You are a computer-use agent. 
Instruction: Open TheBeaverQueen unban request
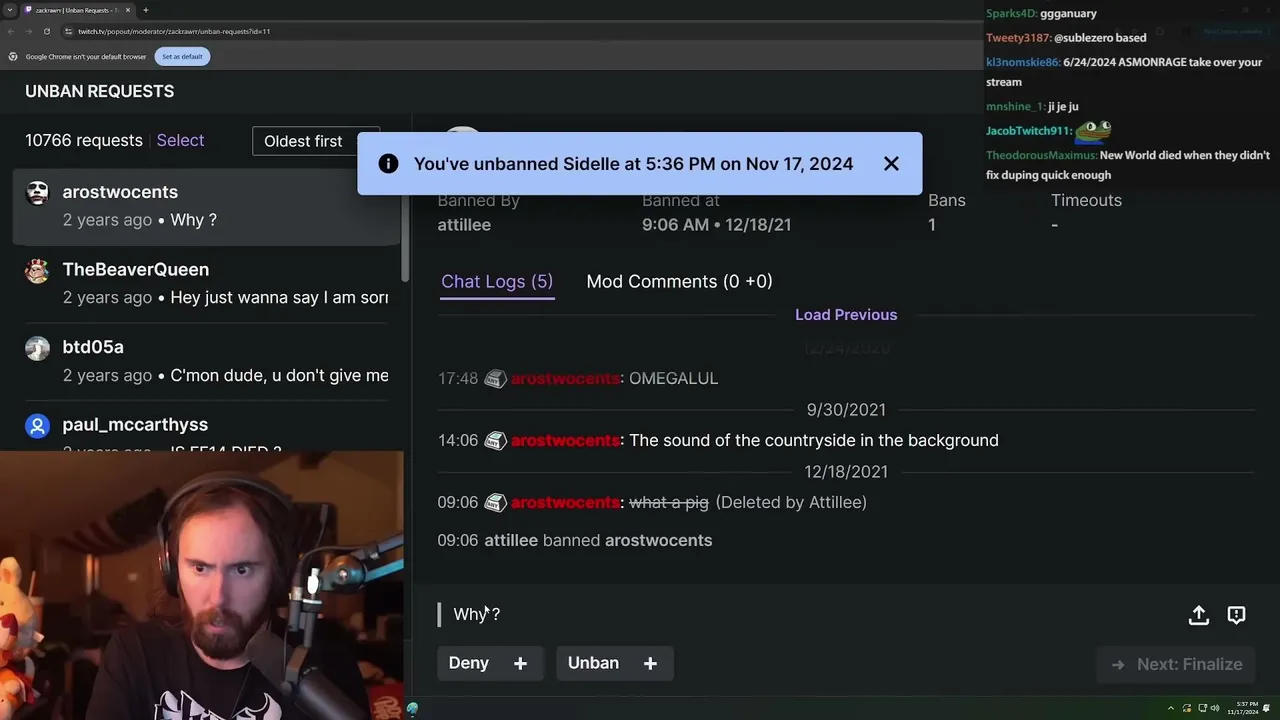[206, 283]
